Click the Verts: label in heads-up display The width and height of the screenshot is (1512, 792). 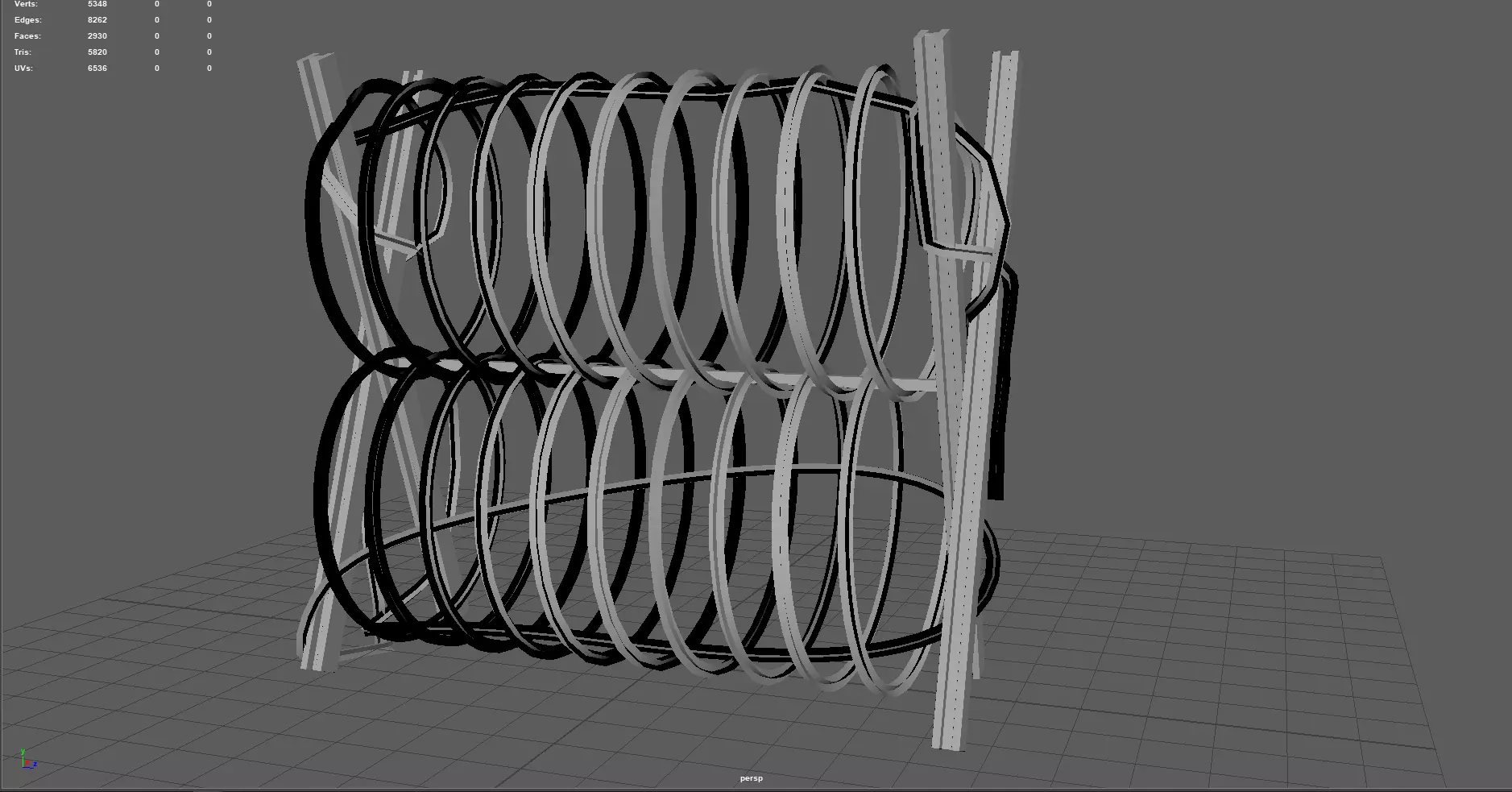point(26,4)
